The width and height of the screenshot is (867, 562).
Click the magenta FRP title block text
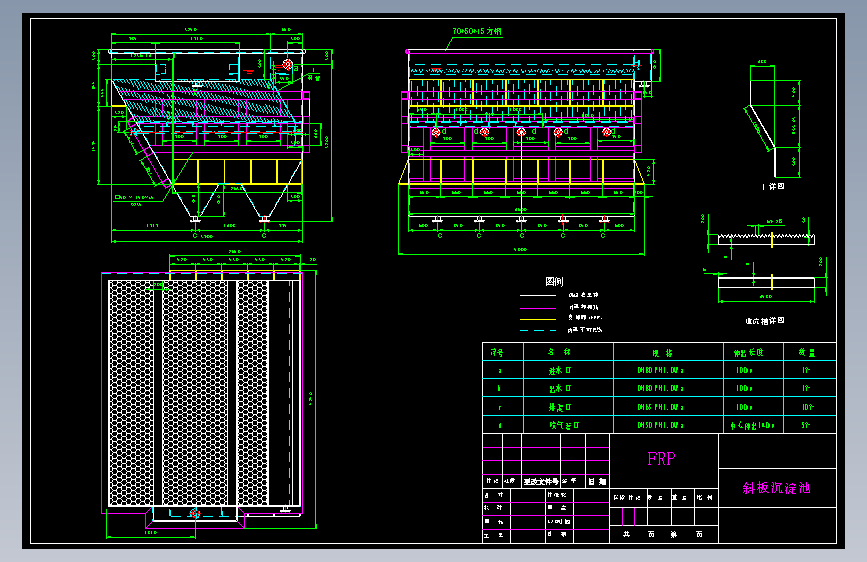[661, 459]
